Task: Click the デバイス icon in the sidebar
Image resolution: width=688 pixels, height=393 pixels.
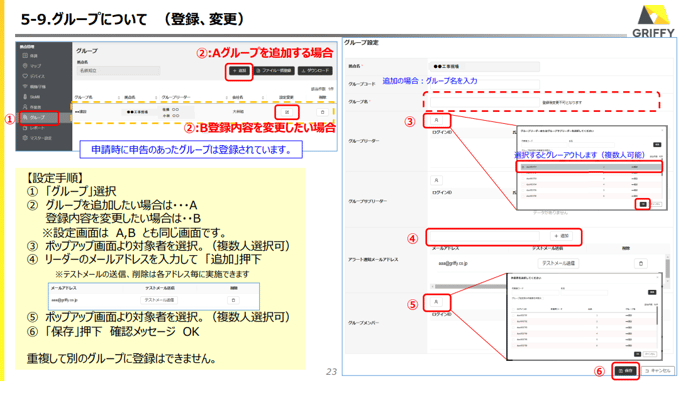Action: [25, 76]
